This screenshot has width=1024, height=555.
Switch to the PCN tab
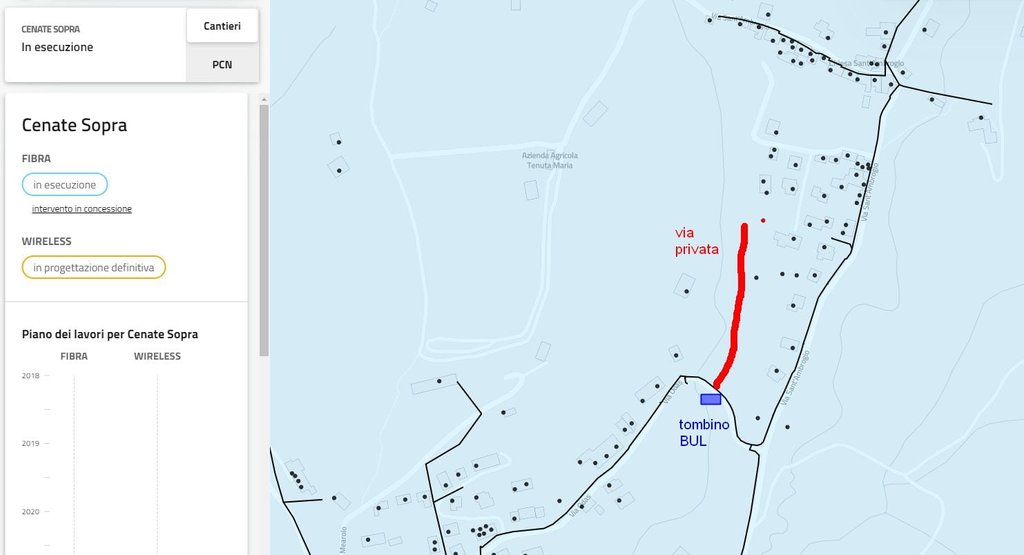point(222,64)
